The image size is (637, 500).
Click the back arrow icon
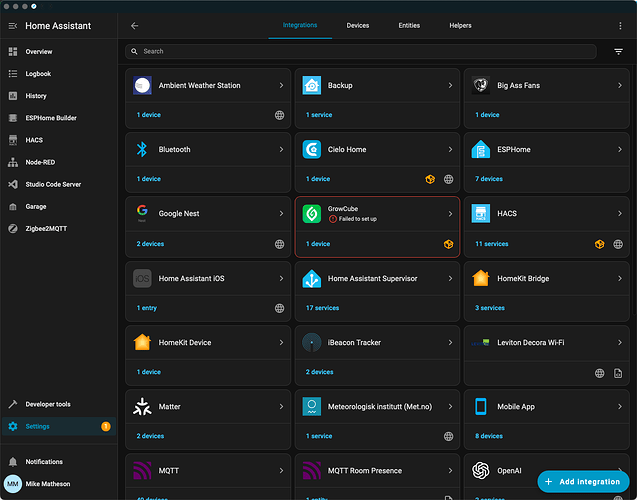[x=135, y=26]
